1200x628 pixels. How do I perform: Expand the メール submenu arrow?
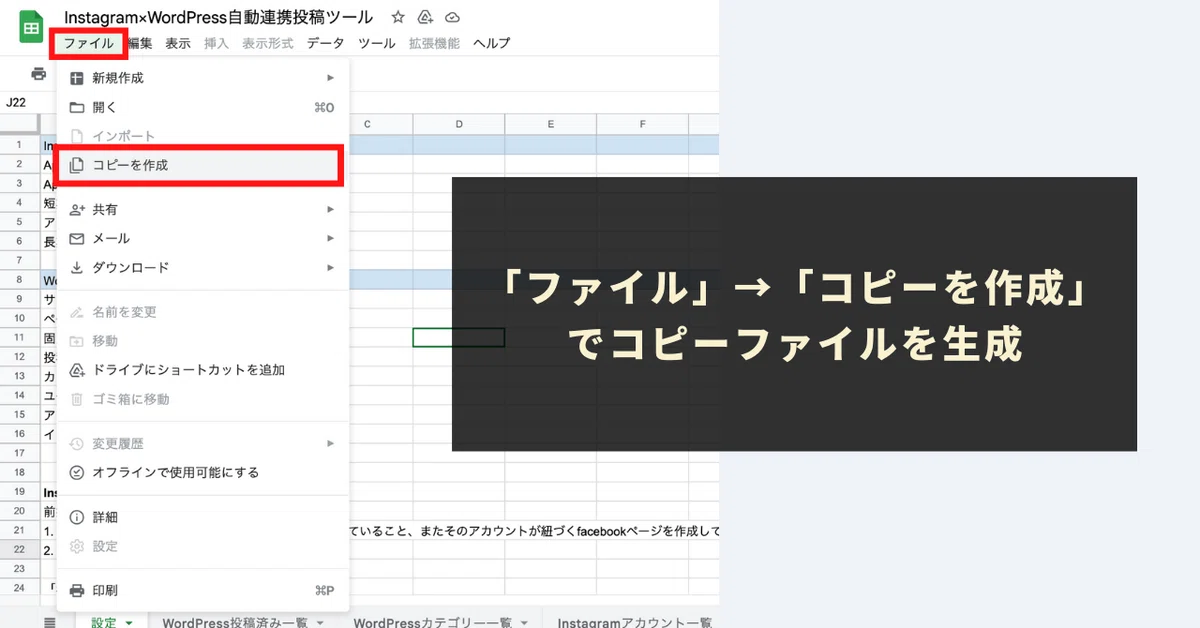330,239
